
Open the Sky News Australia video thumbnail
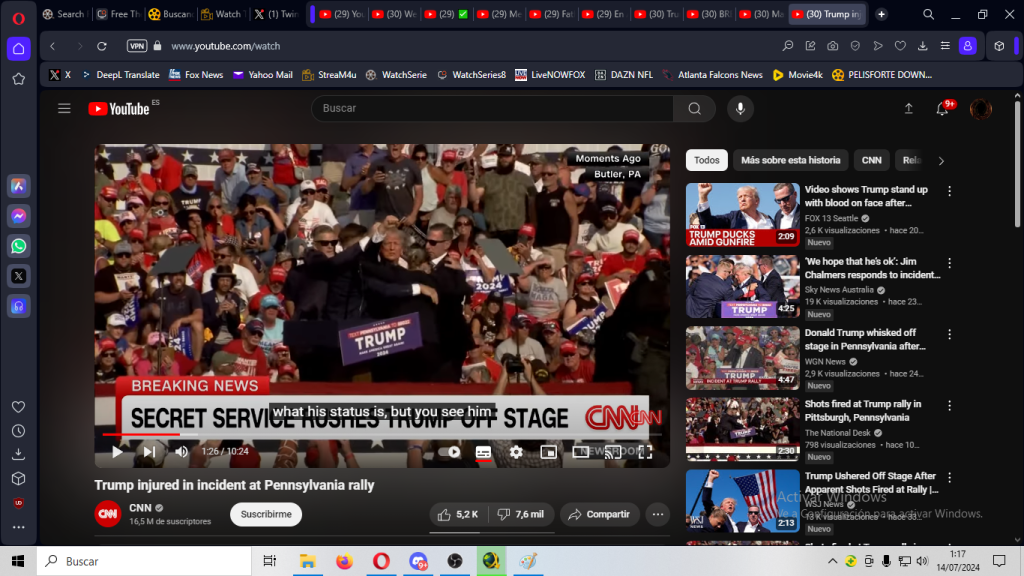(743, 287)
